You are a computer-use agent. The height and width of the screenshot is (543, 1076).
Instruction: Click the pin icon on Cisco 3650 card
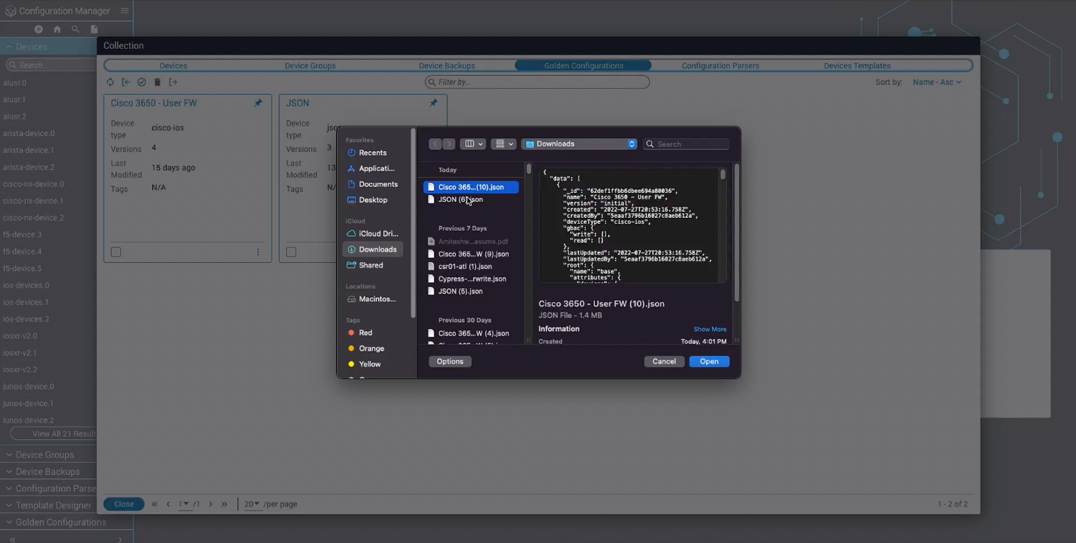tap(258, 103)
